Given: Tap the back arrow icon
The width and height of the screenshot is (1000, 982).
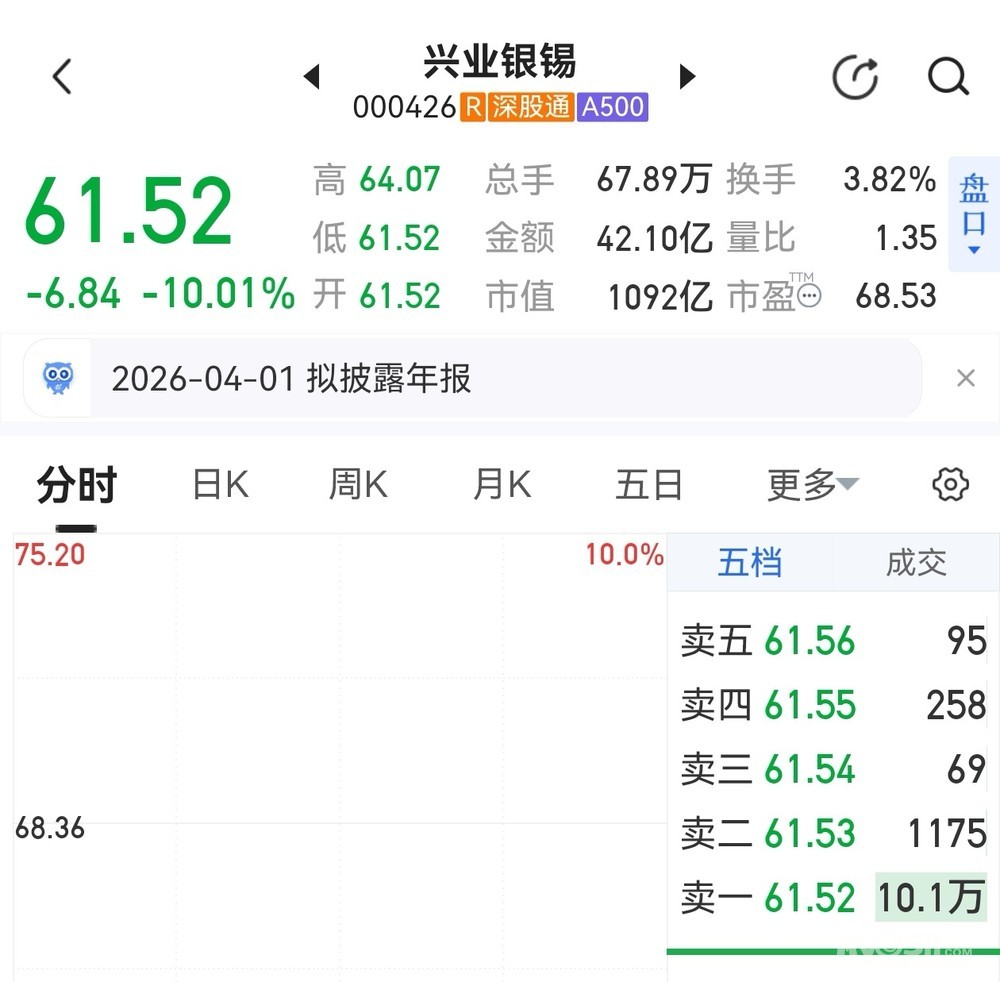Looking at the screenshot, I should pos(63,76).
